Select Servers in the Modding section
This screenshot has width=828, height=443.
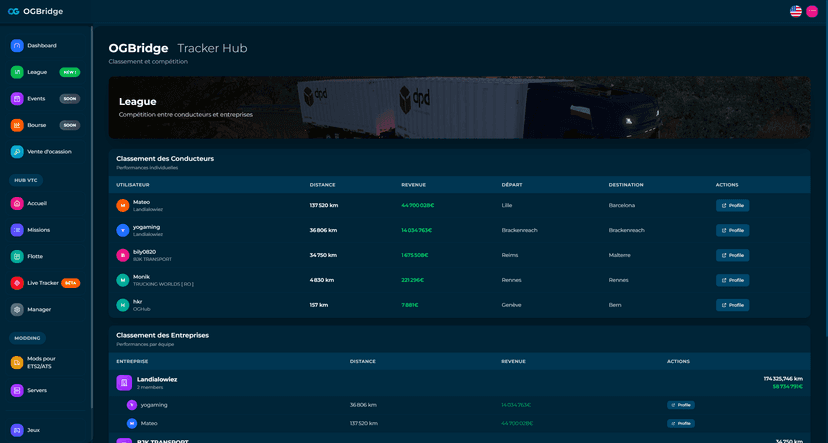coord(37,390)
